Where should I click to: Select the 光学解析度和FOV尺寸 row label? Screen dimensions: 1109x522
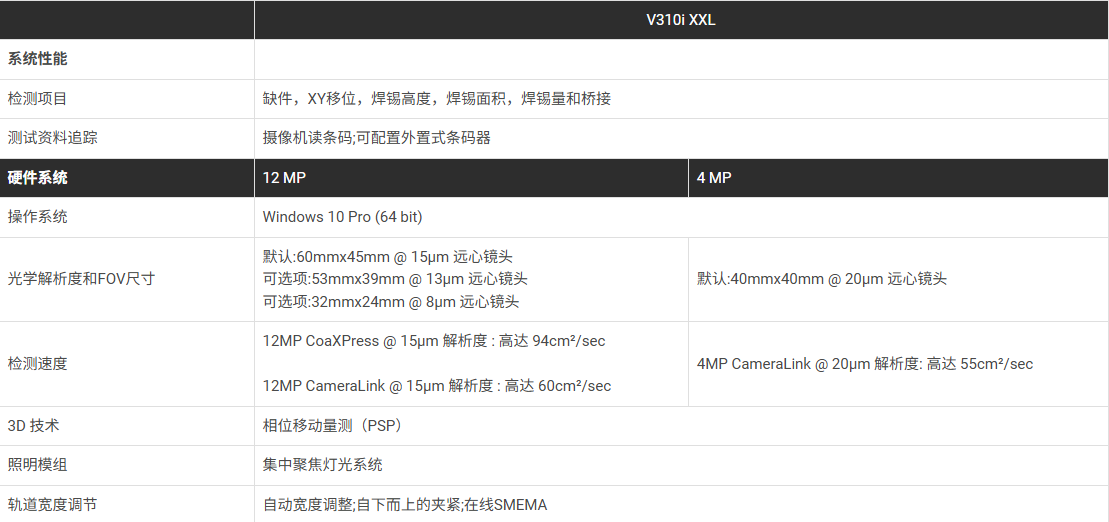81,279
